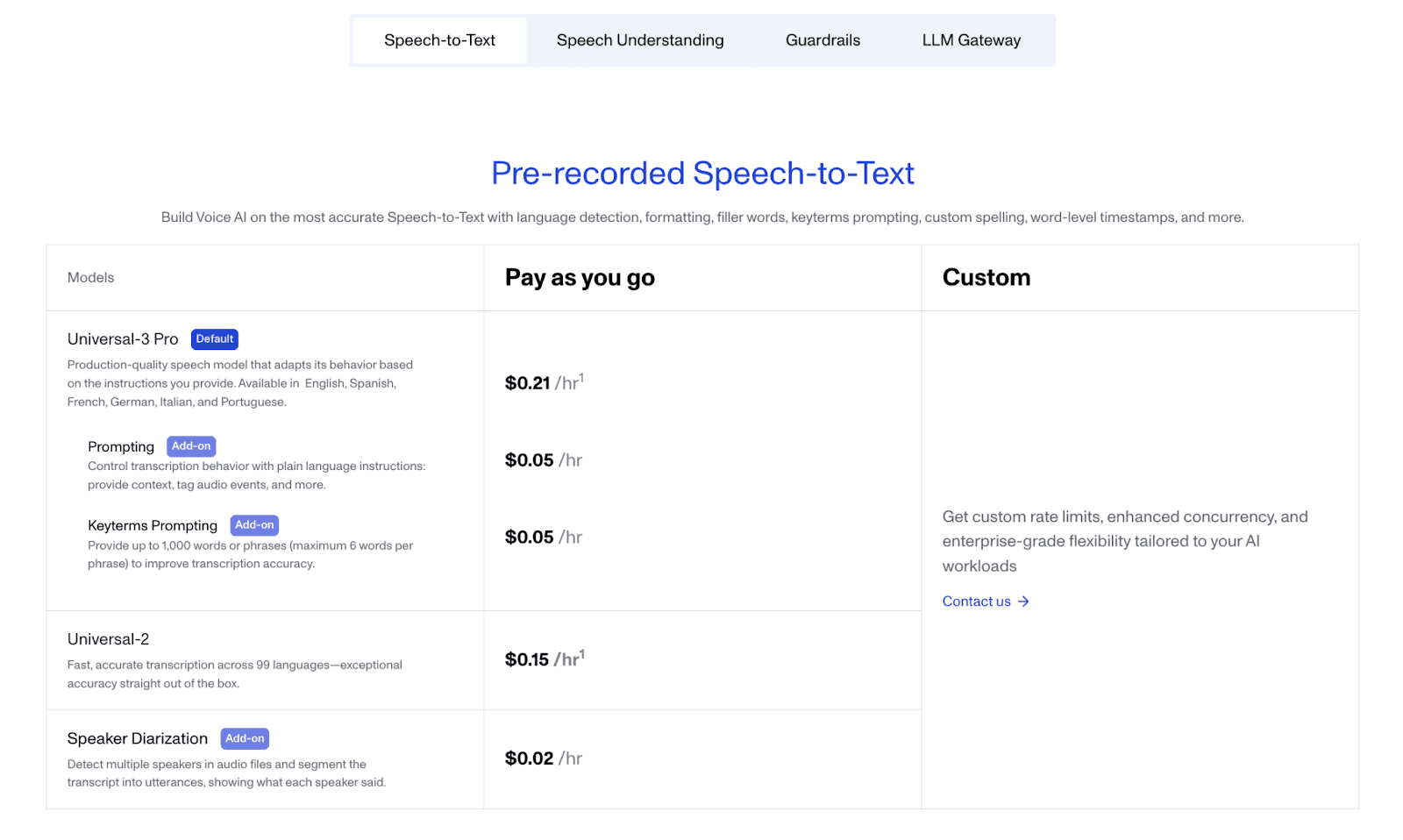The image size is (1403, 840).
Task: Click the Pay as you go column header
Action: 580,278
